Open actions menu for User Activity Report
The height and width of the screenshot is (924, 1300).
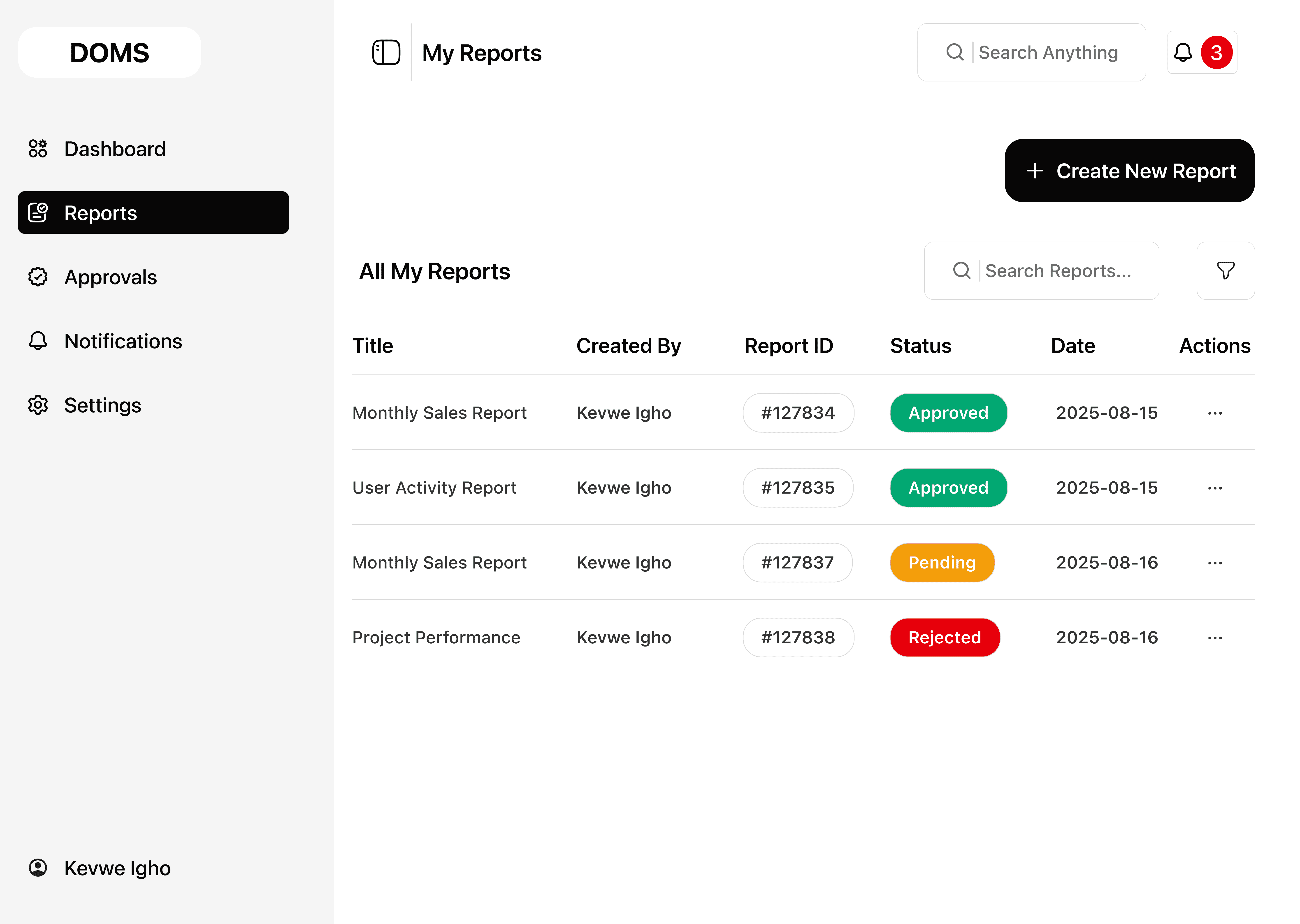1215,488
